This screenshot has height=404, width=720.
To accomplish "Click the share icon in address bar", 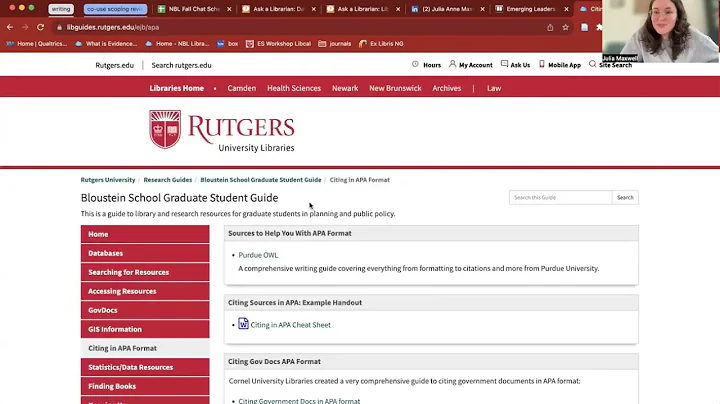I will (550, 28).
